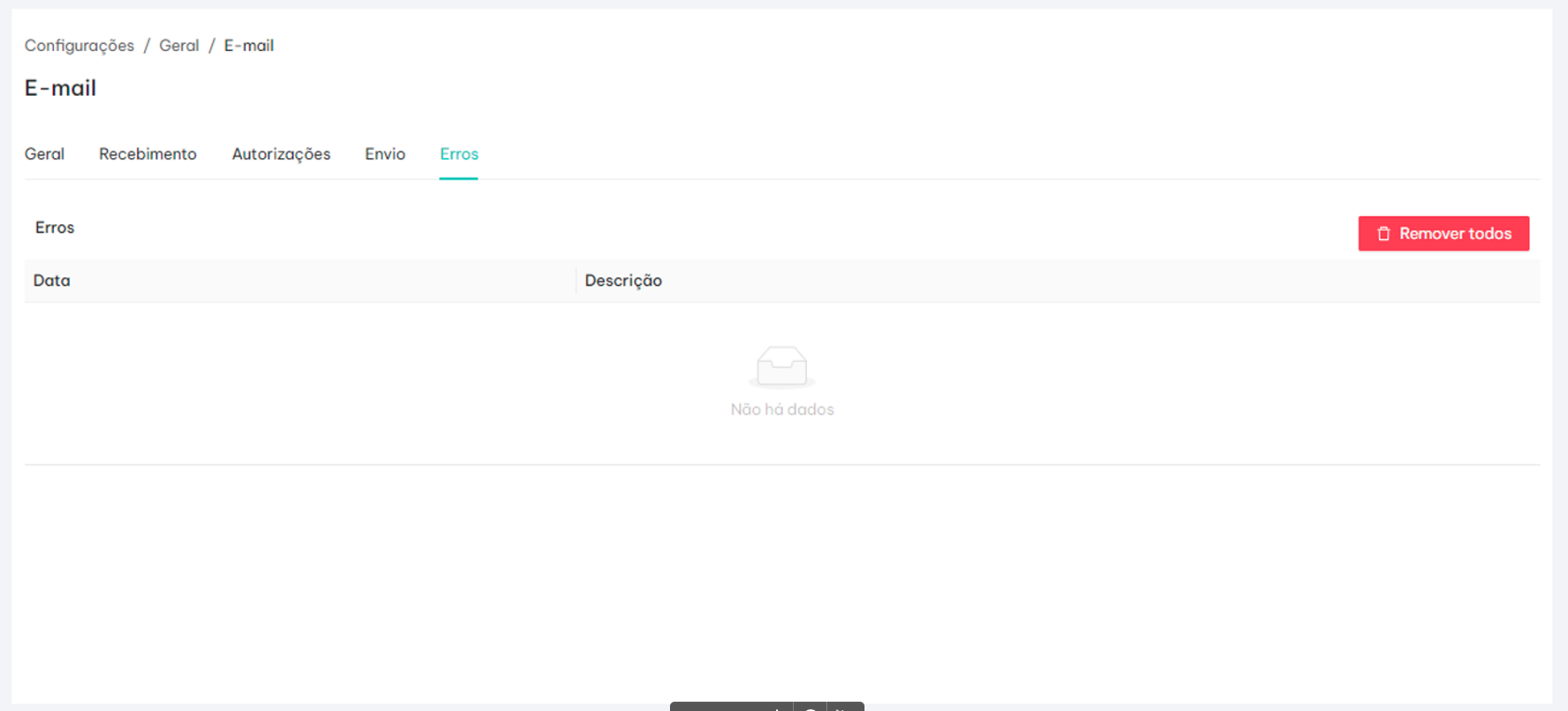The height and width of the screenshot is (711, 1568).
Task: Click the Descrição column header
Action: coord(623,281)
